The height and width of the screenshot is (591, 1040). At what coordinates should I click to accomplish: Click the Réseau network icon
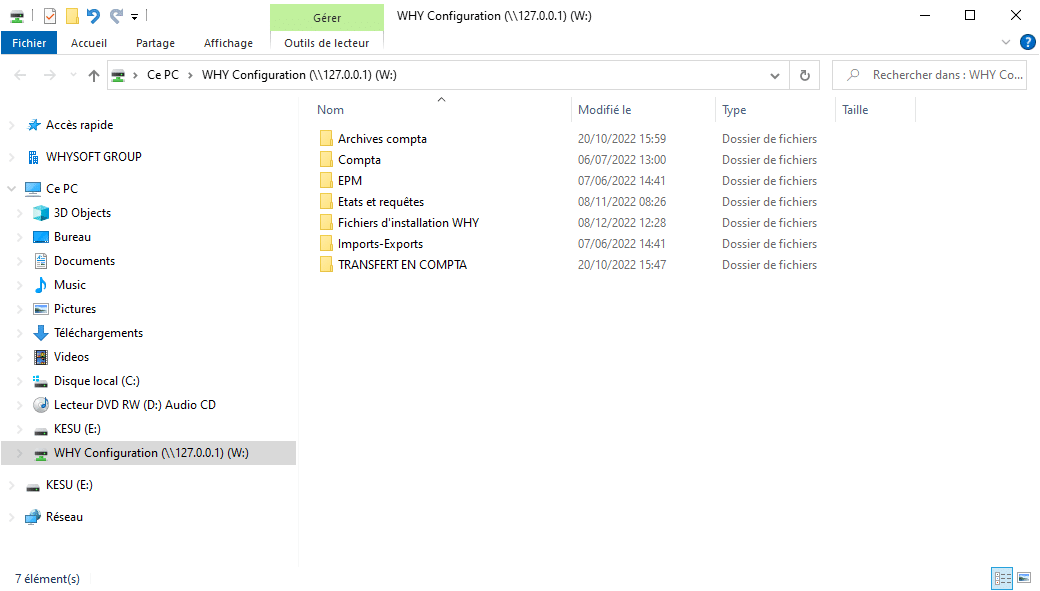click(x=33, y=517)
